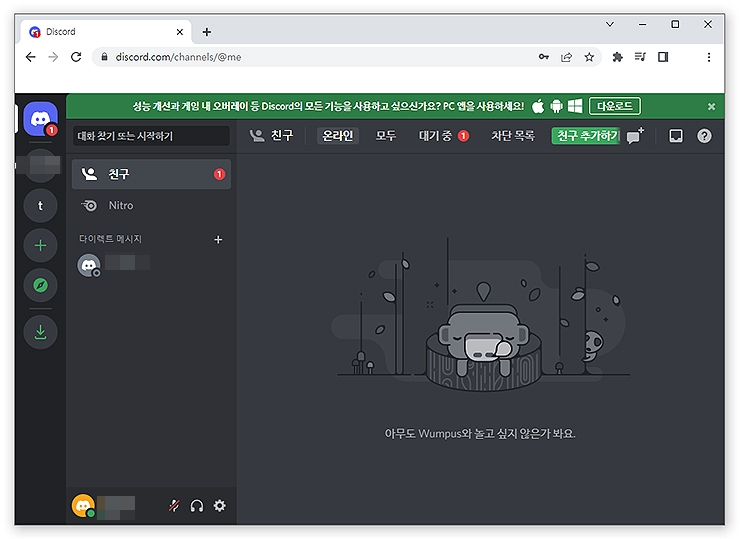Open user settings gear icon
Image resolution: width=740 pixels, height=539 pixels.
click(219, 506)
